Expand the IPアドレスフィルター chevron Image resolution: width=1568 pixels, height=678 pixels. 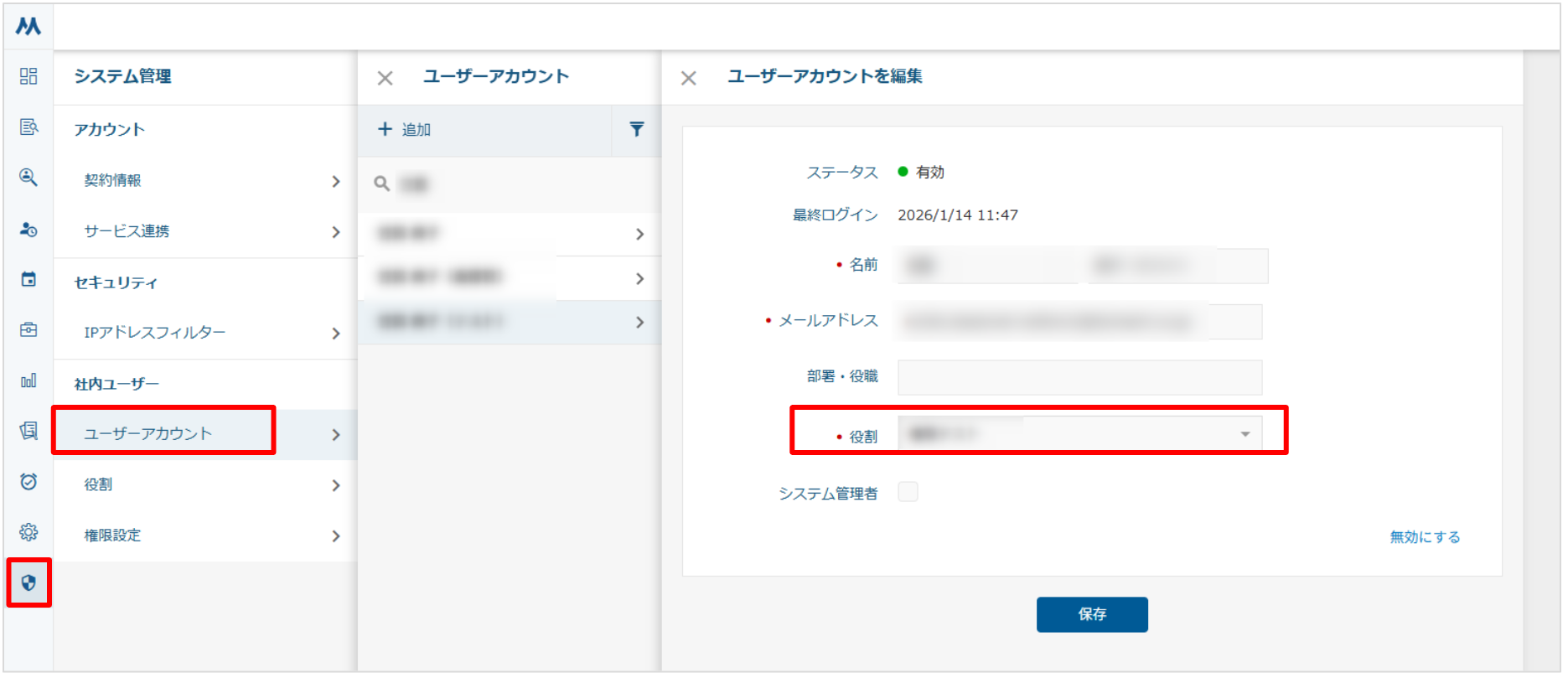point(335,334)
